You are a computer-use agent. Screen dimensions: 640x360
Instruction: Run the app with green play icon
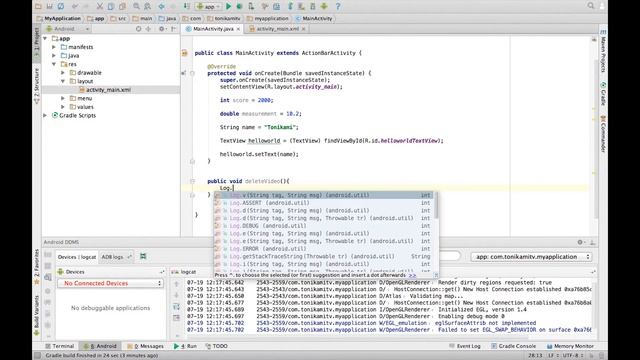tap(229, 6)
